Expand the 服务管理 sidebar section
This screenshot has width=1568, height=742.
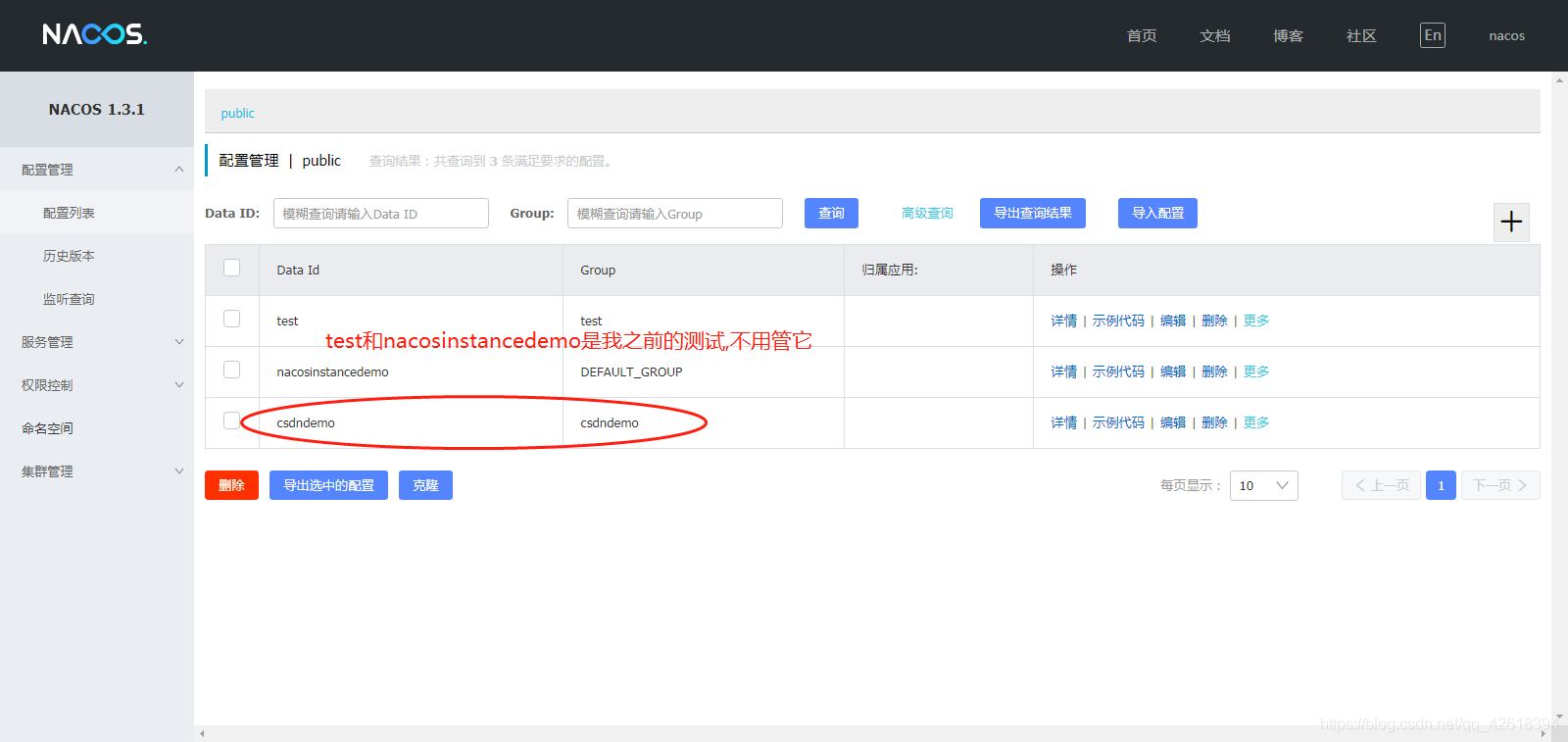[97, 342]
